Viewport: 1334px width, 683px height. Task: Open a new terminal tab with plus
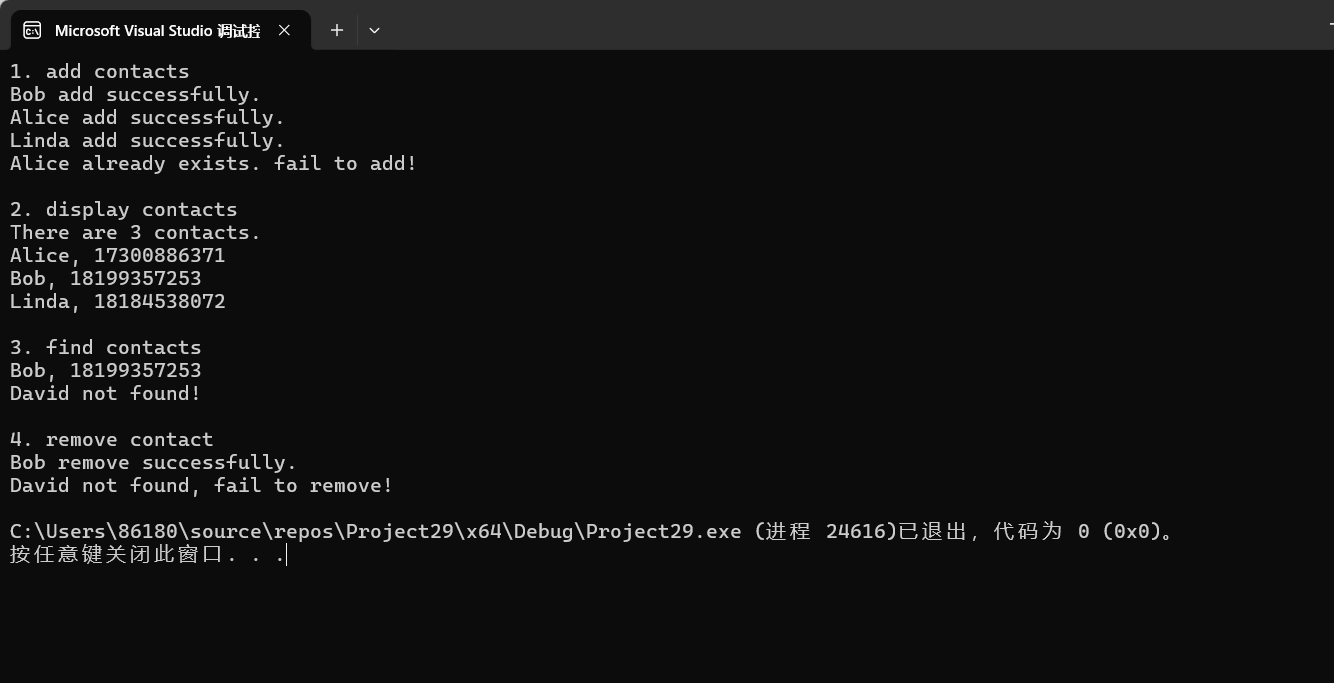337,30
